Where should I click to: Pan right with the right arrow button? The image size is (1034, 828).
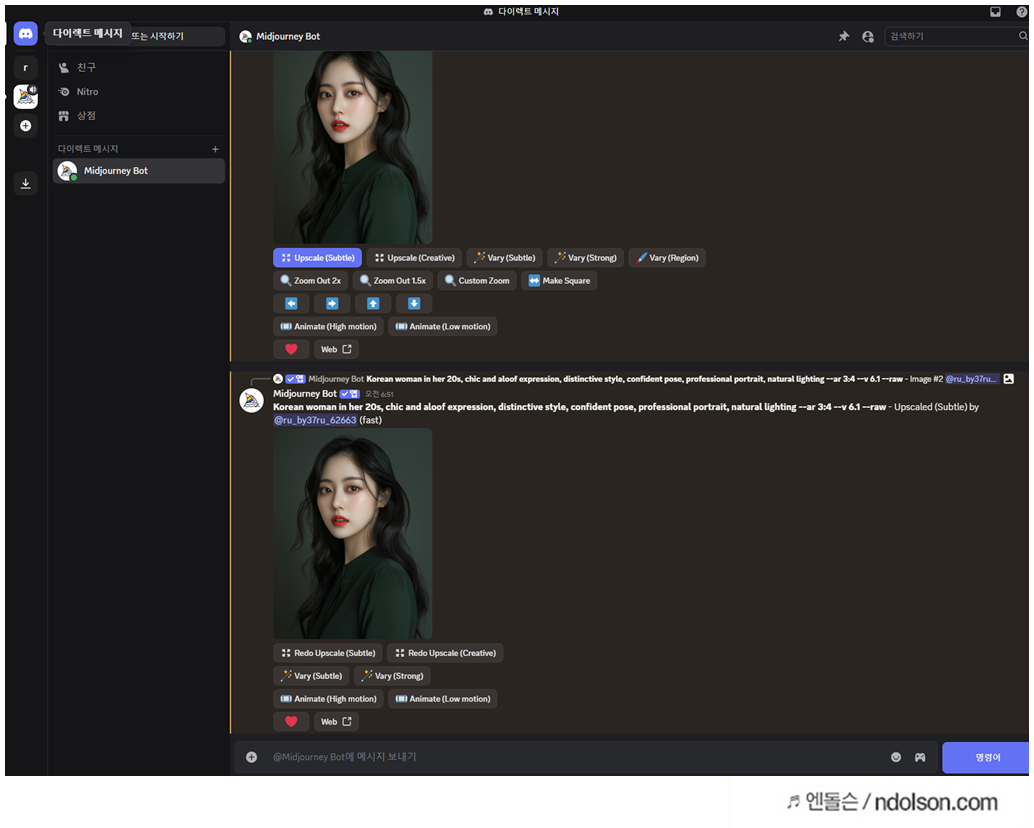click(332, 303)
